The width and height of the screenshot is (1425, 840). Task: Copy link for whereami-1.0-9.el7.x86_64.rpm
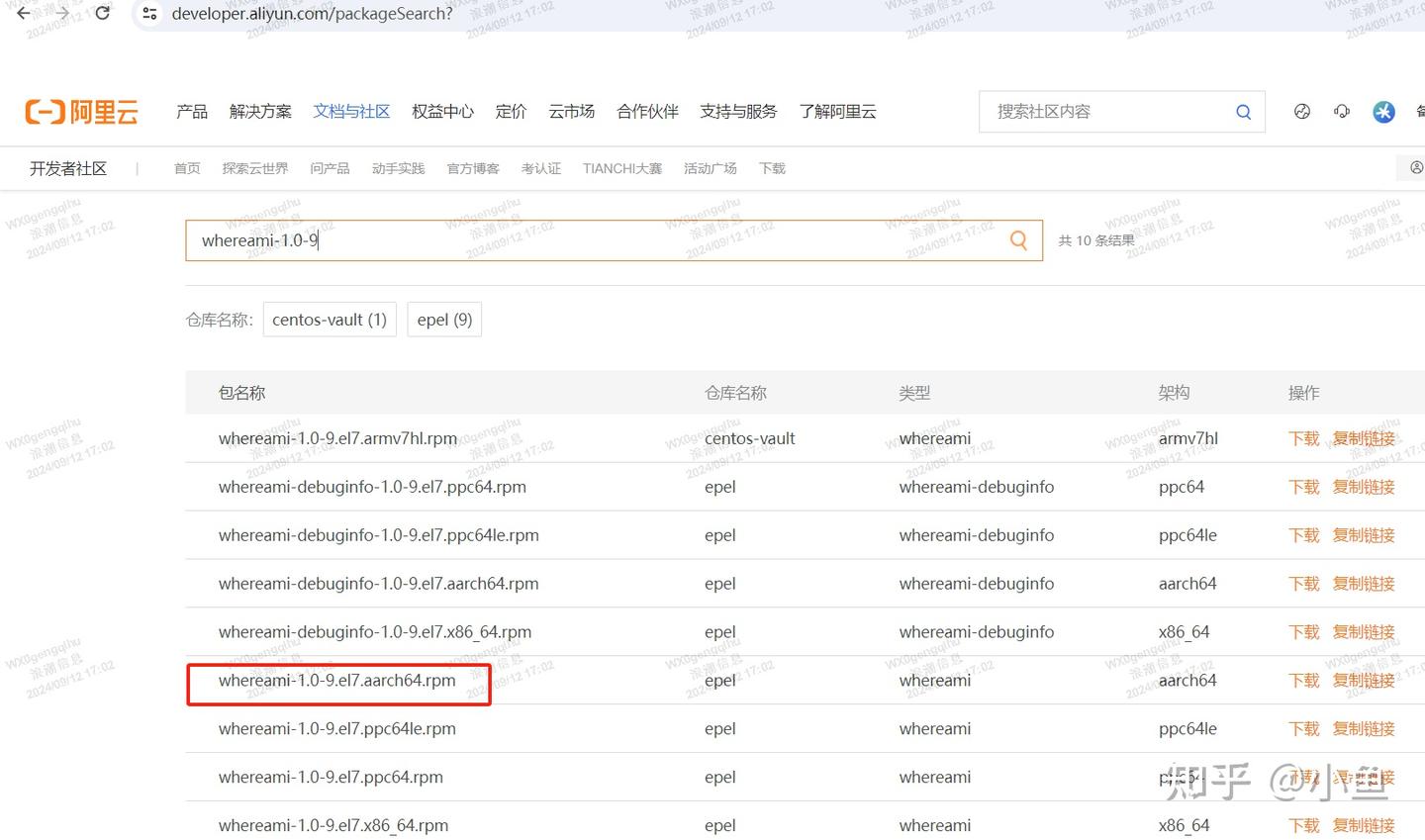[x=1363, y=825]
